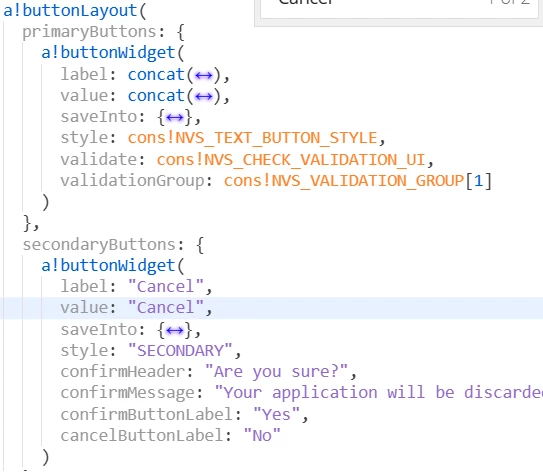Click "SECONDARY" style string
Viewport: 543px width, 472px height.
180,351
